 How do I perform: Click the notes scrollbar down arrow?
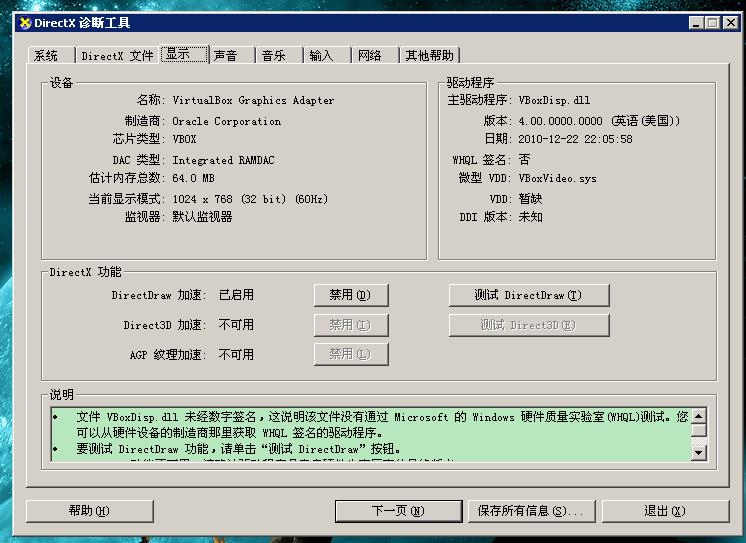click(x=698, y=453)
